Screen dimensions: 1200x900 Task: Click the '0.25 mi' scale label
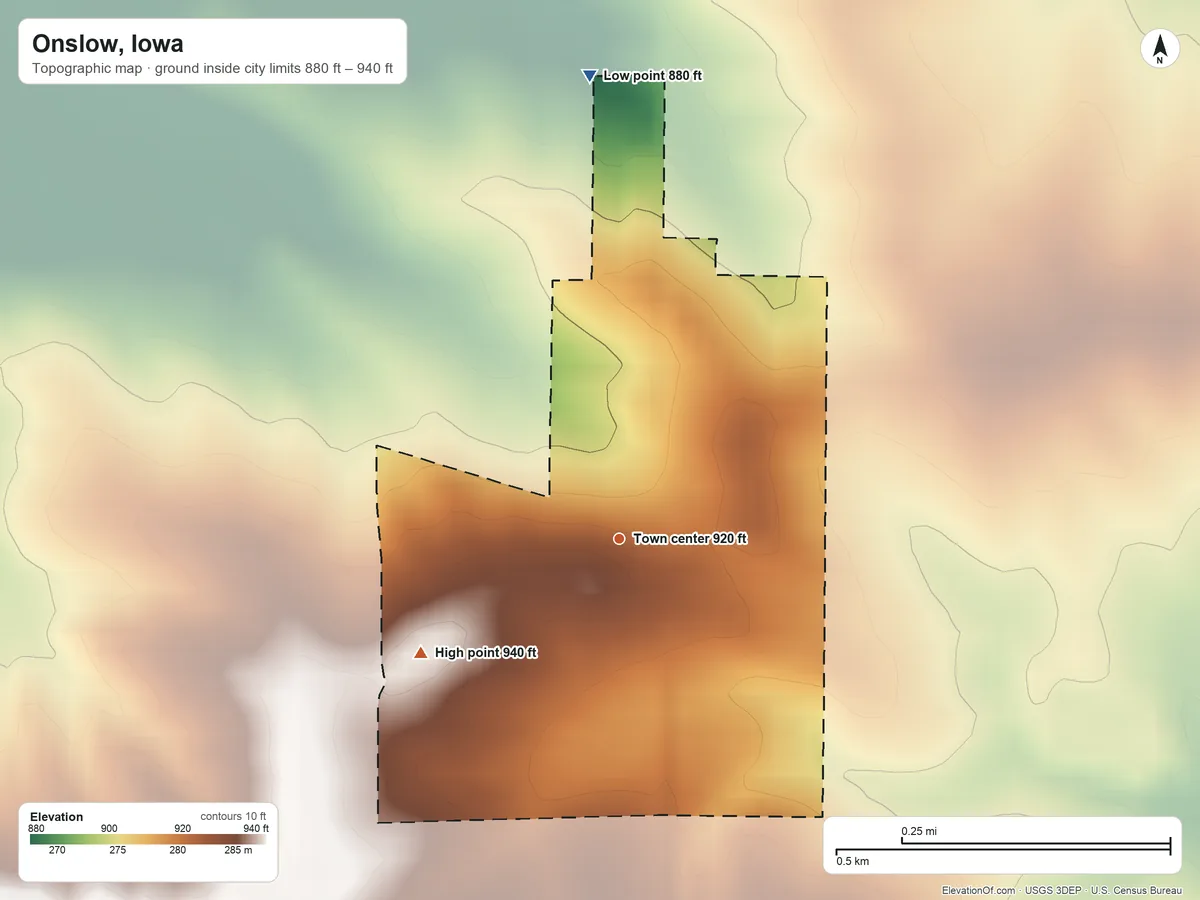[919, 832]
